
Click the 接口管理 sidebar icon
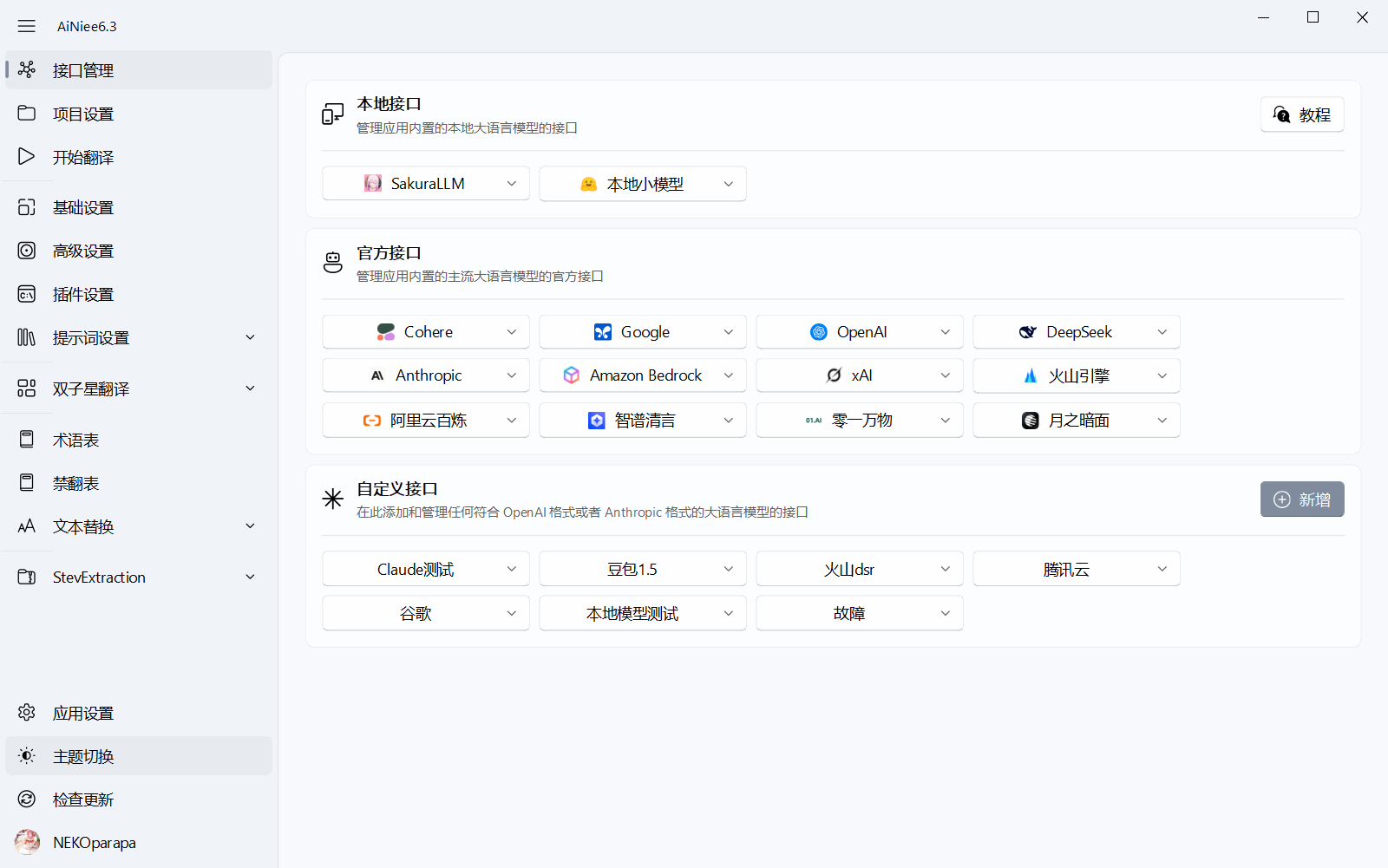(x=27, y=69)
